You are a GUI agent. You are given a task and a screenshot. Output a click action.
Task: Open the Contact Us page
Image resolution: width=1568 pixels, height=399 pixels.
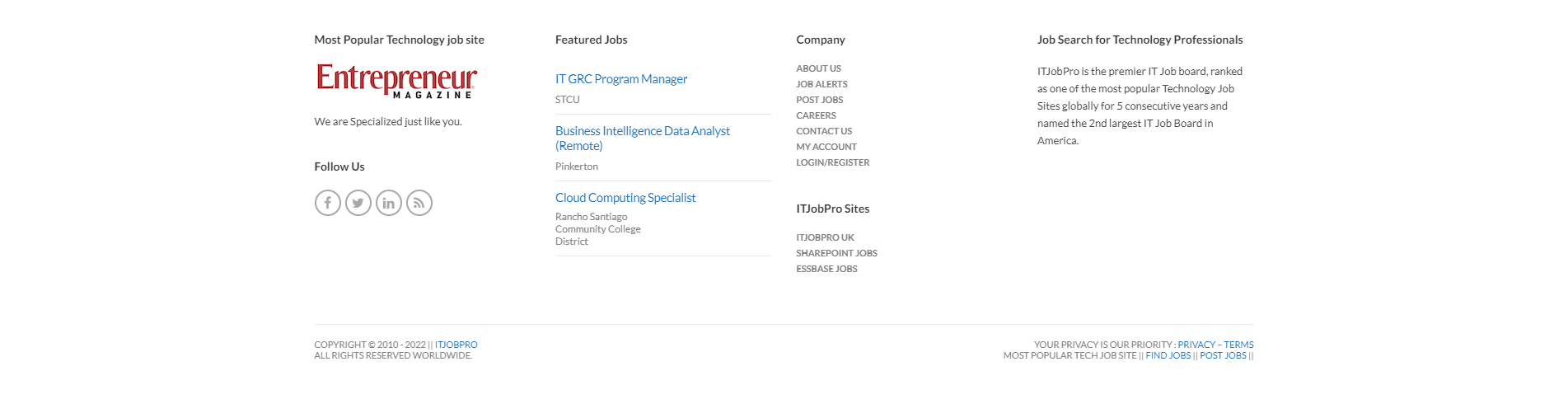pos(824,131)
